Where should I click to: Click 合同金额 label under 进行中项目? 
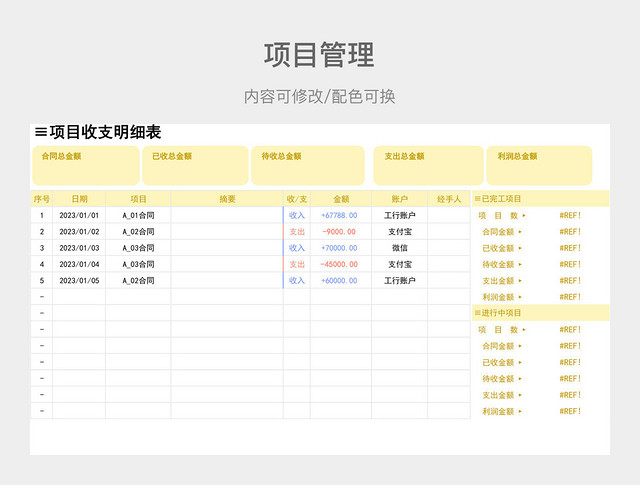coord(498,346)
